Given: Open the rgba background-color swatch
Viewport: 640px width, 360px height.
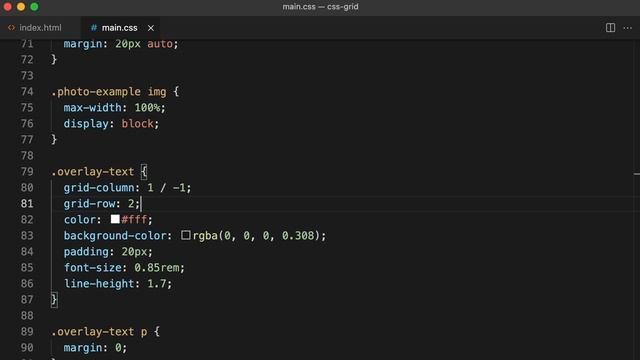Looking at the screenshot, I should point(186,235).
